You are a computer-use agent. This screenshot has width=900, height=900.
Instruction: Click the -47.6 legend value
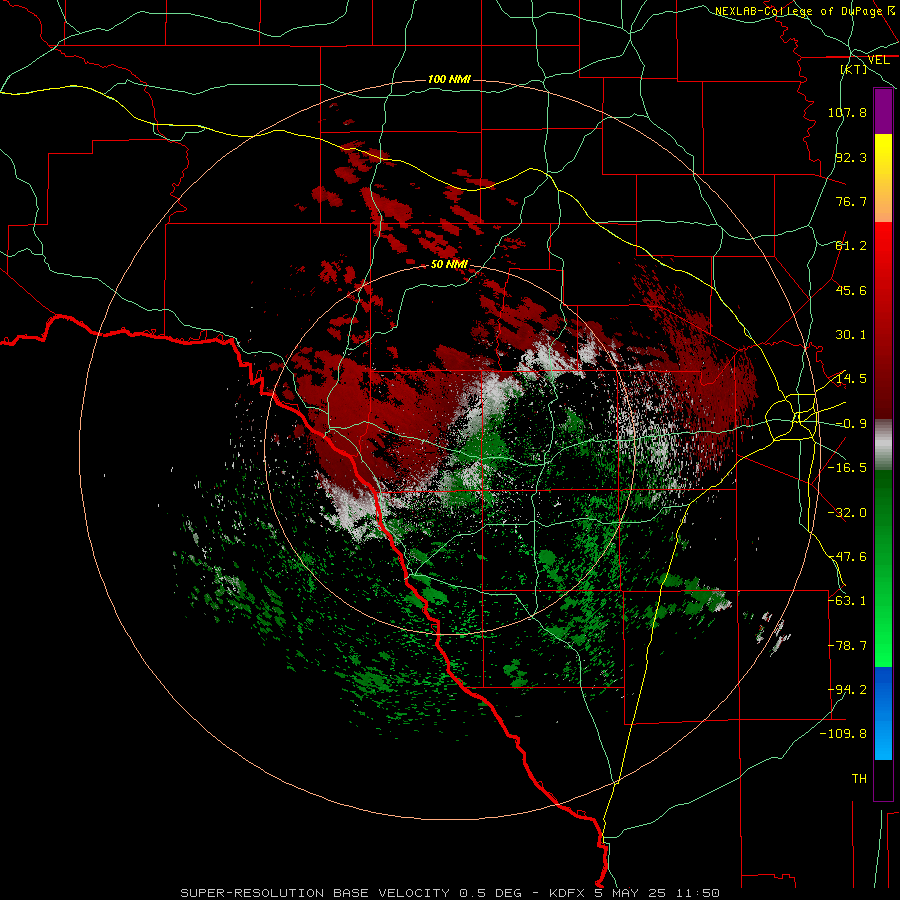(847, 557)
